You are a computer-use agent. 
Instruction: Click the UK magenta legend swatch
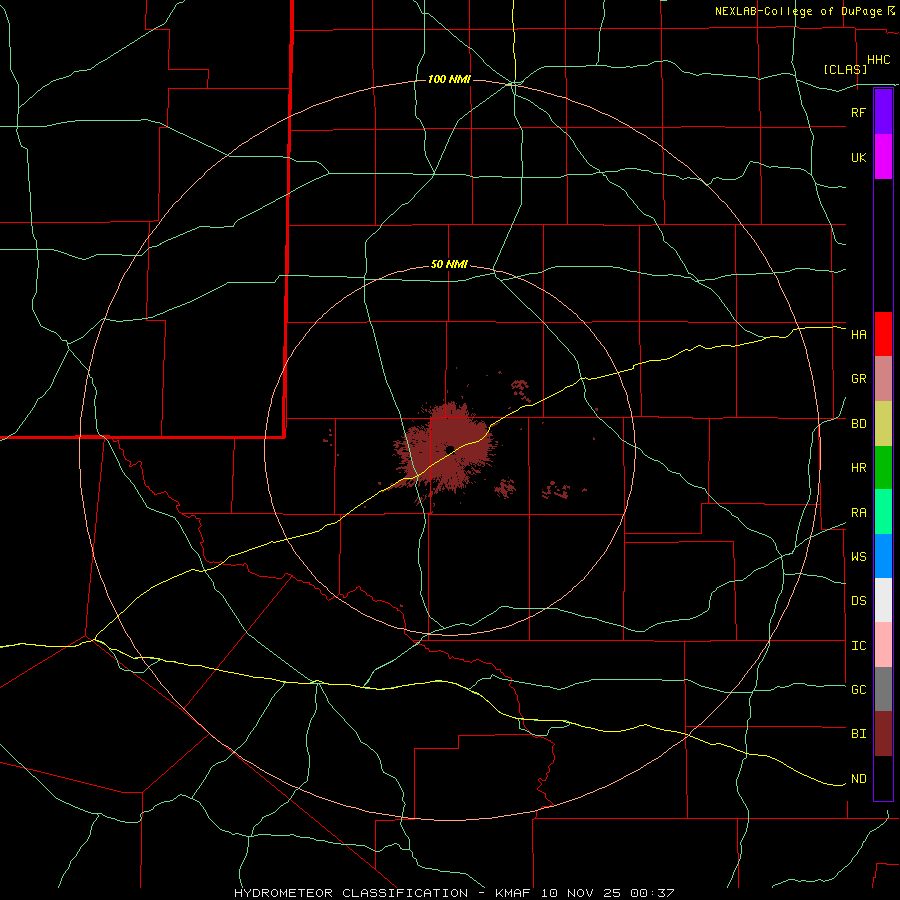coord(883,157)
